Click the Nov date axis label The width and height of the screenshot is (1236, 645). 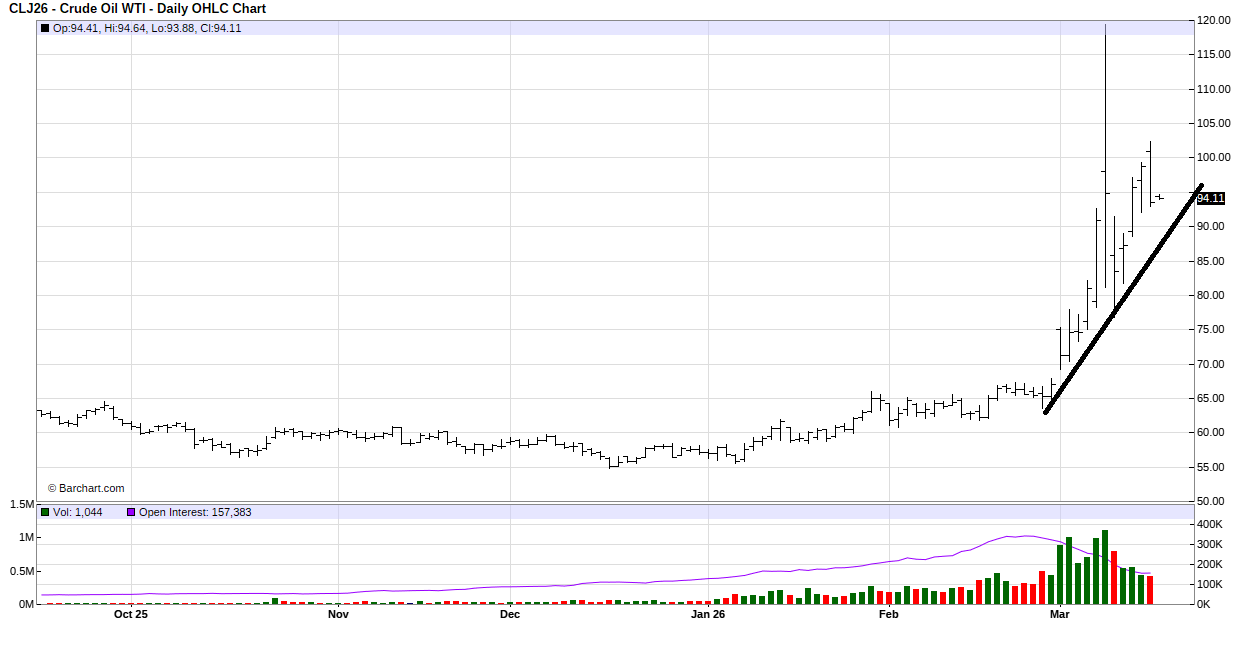338,615
